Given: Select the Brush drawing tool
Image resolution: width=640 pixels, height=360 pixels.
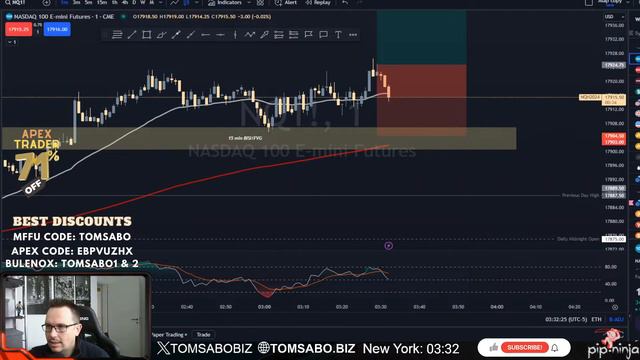Looking at the screenshot, I should pos(264,35).
